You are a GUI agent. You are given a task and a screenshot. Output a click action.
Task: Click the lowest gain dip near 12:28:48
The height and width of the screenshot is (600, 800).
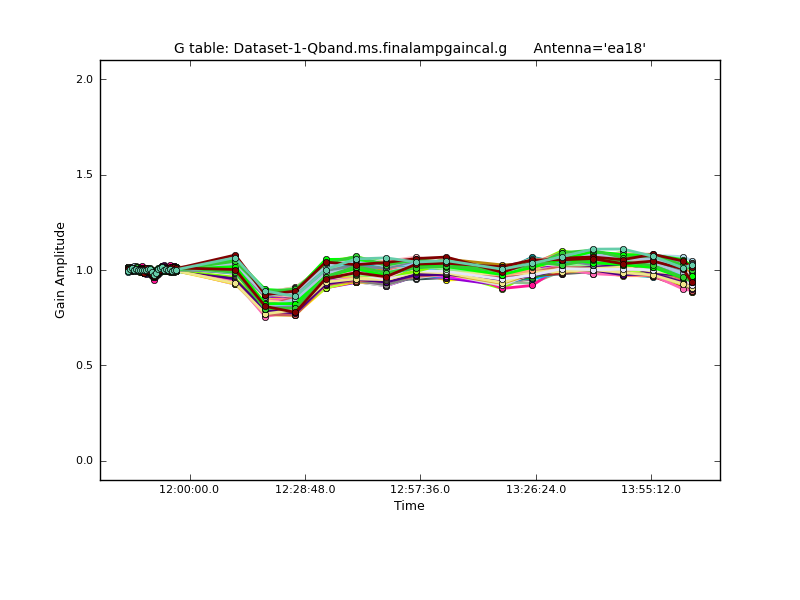pyautogui.click(x=265, y=316)
